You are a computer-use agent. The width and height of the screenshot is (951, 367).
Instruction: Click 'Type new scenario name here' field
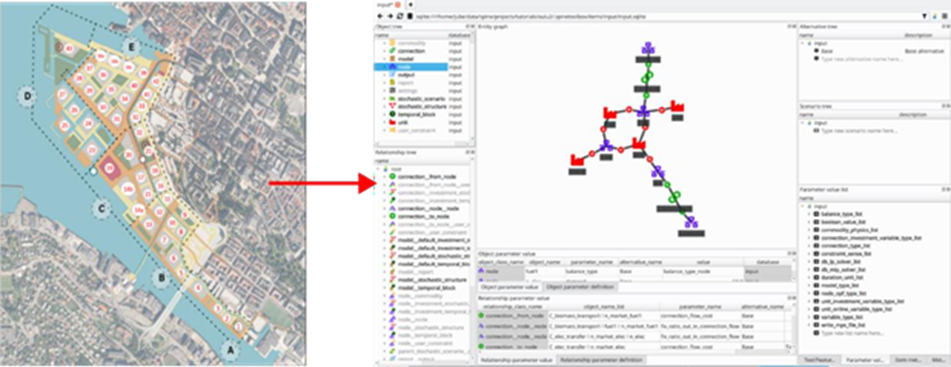[859, 130]
